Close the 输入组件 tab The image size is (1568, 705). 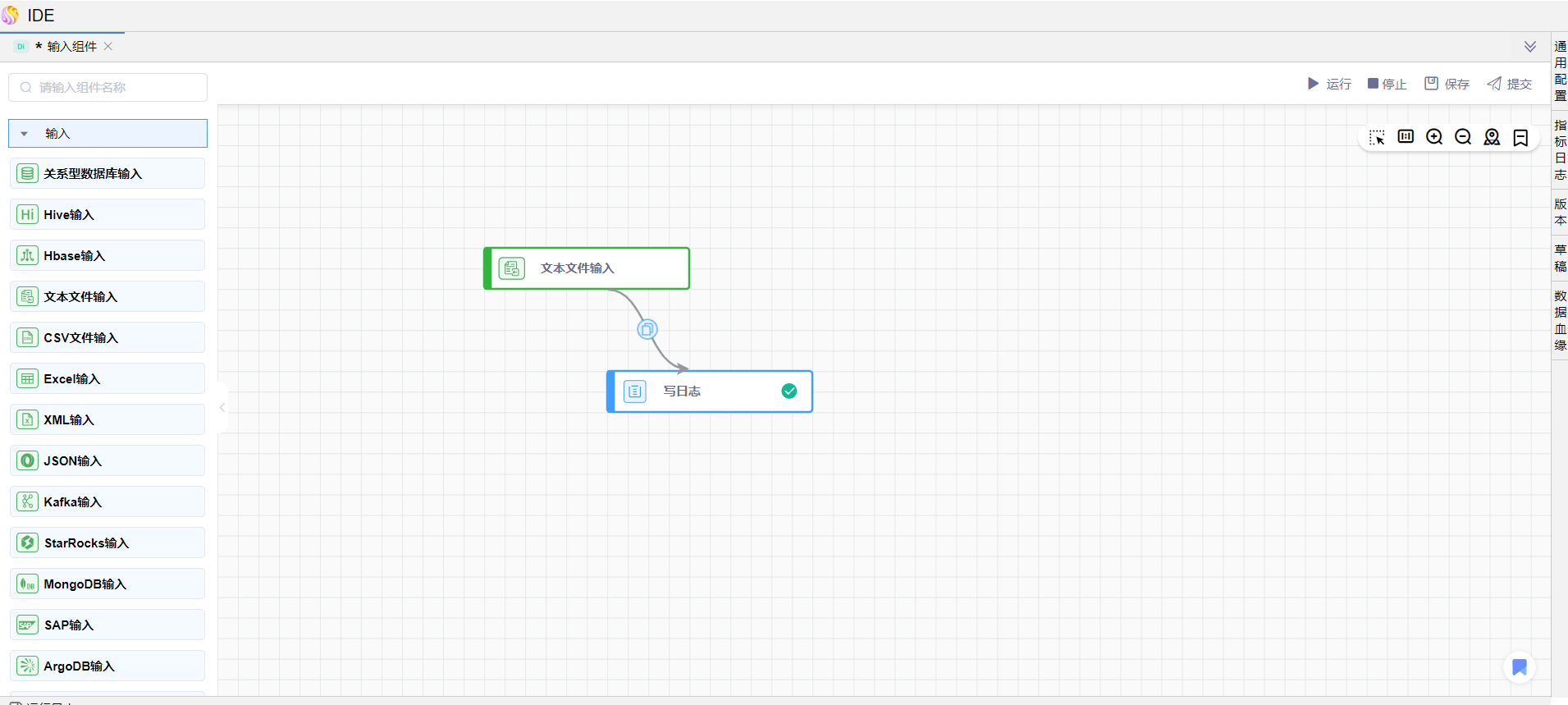(108, 47)
